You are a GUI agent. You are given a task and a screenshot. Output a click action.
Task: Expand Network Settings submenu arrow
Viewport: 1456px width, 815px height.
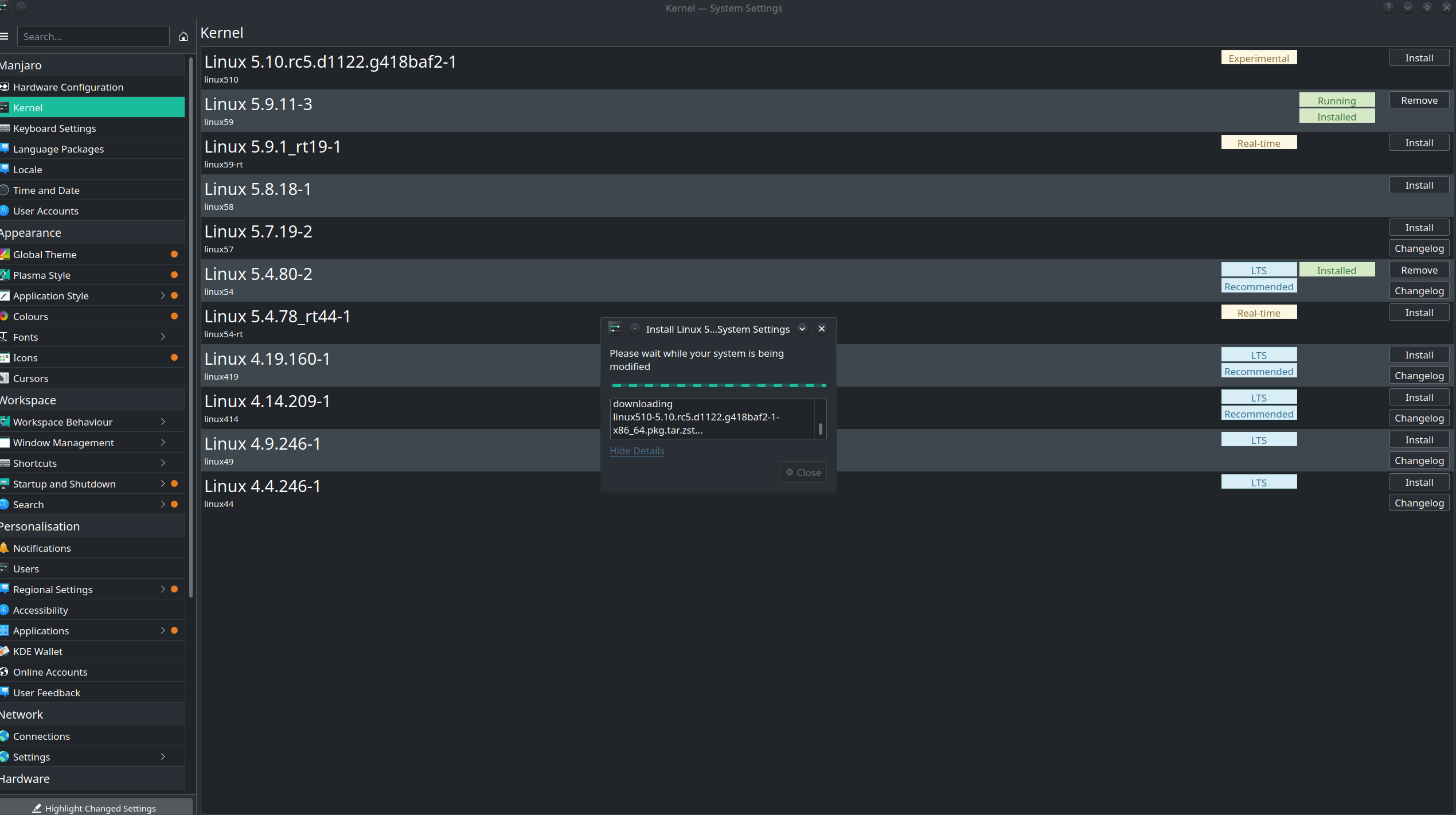pos(163,757)
